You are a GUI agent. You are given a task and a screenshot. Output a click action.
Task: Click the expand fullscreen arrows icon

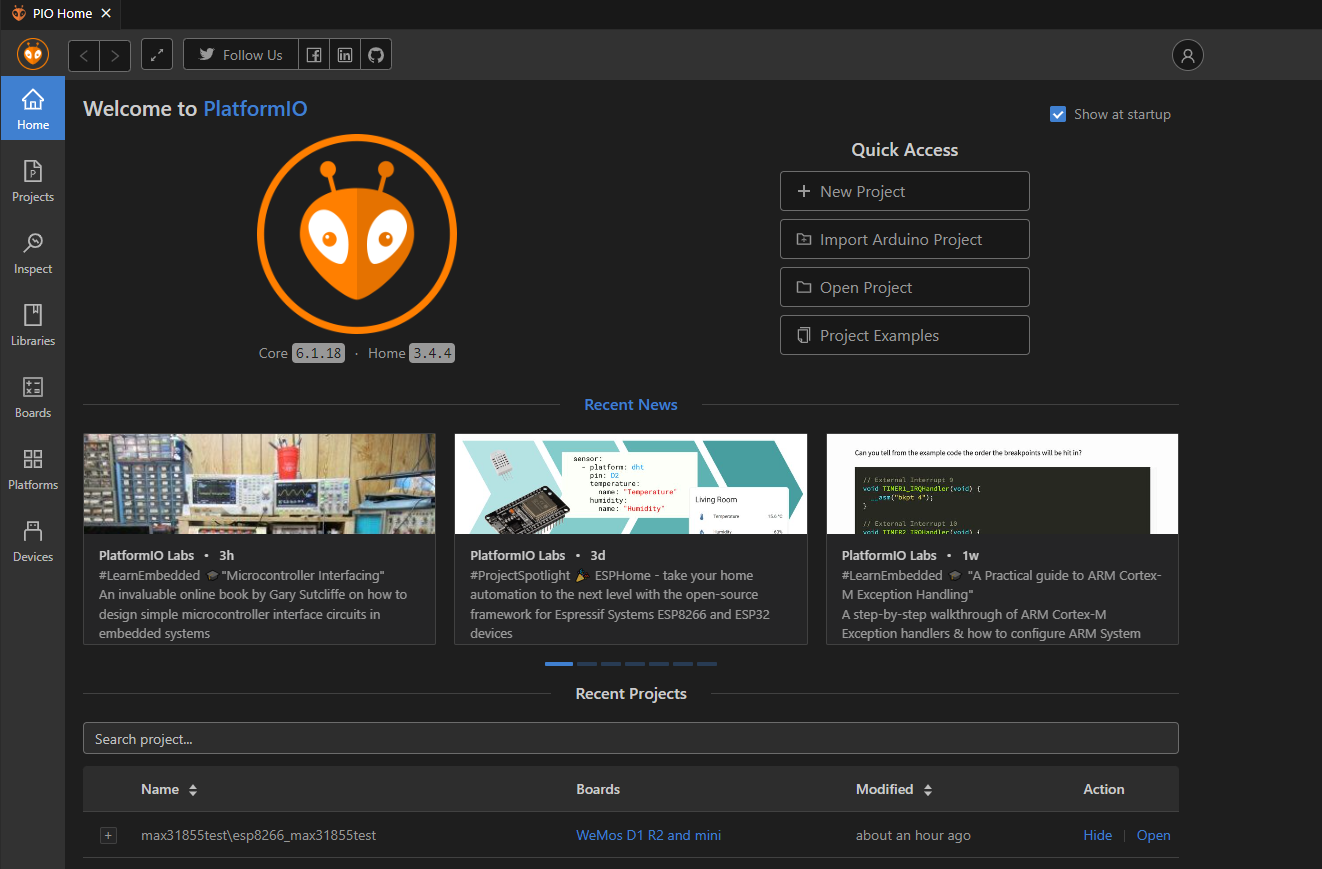pos(157,55)
